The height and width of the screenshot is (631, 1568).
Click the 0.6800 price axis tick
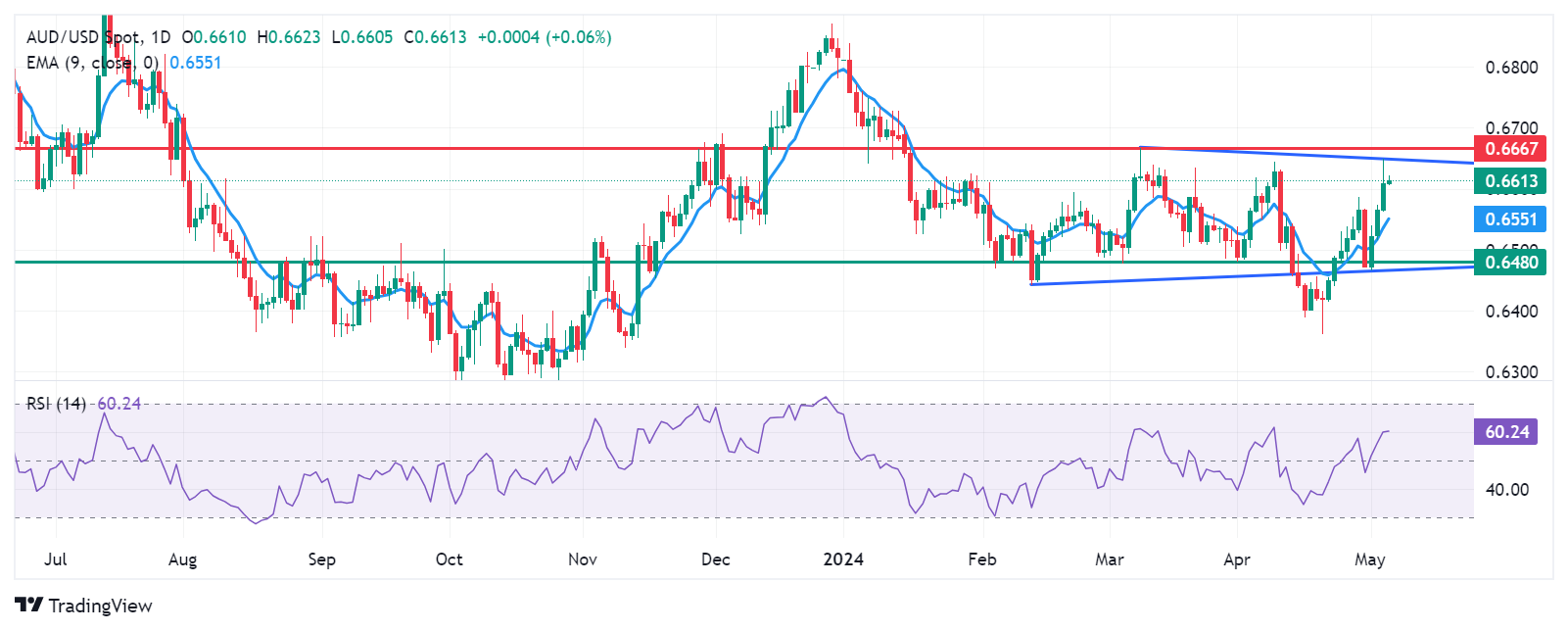[1511, 68]
